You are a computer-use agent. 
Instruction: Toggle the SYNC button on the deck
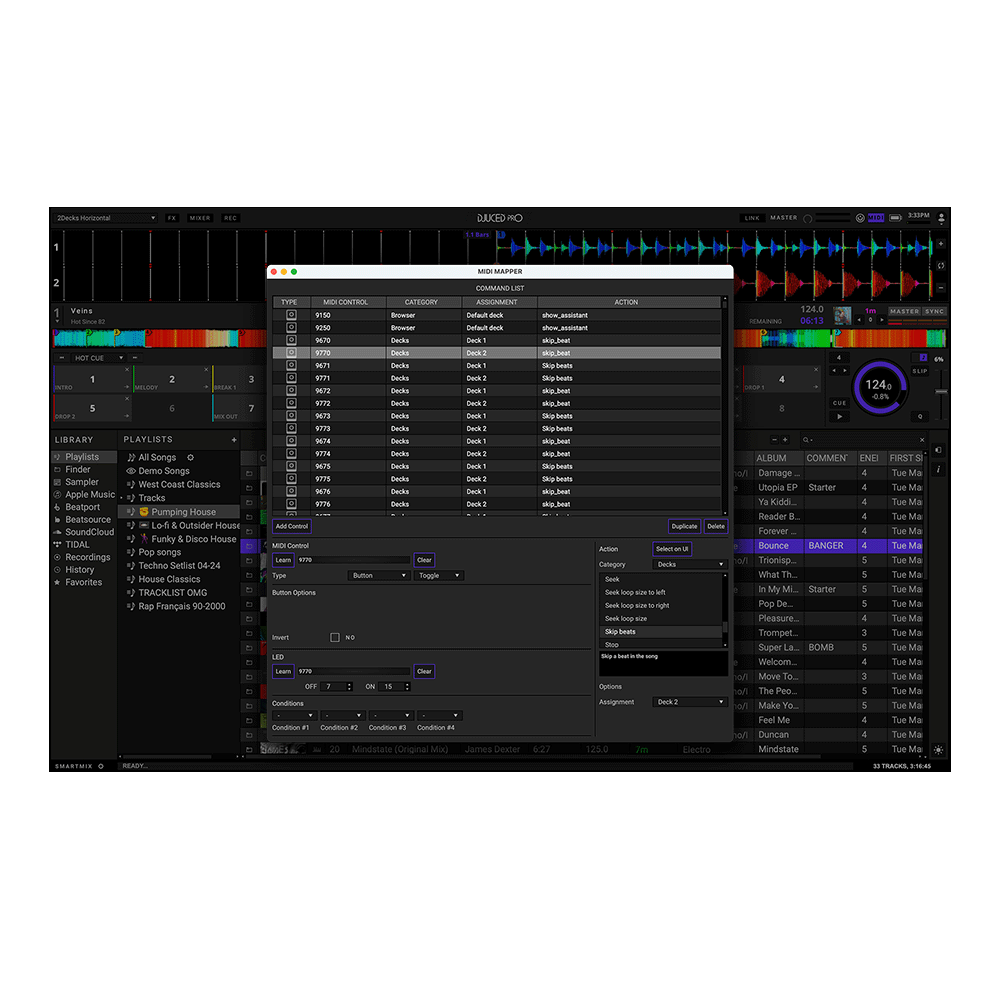coord(934,312)
